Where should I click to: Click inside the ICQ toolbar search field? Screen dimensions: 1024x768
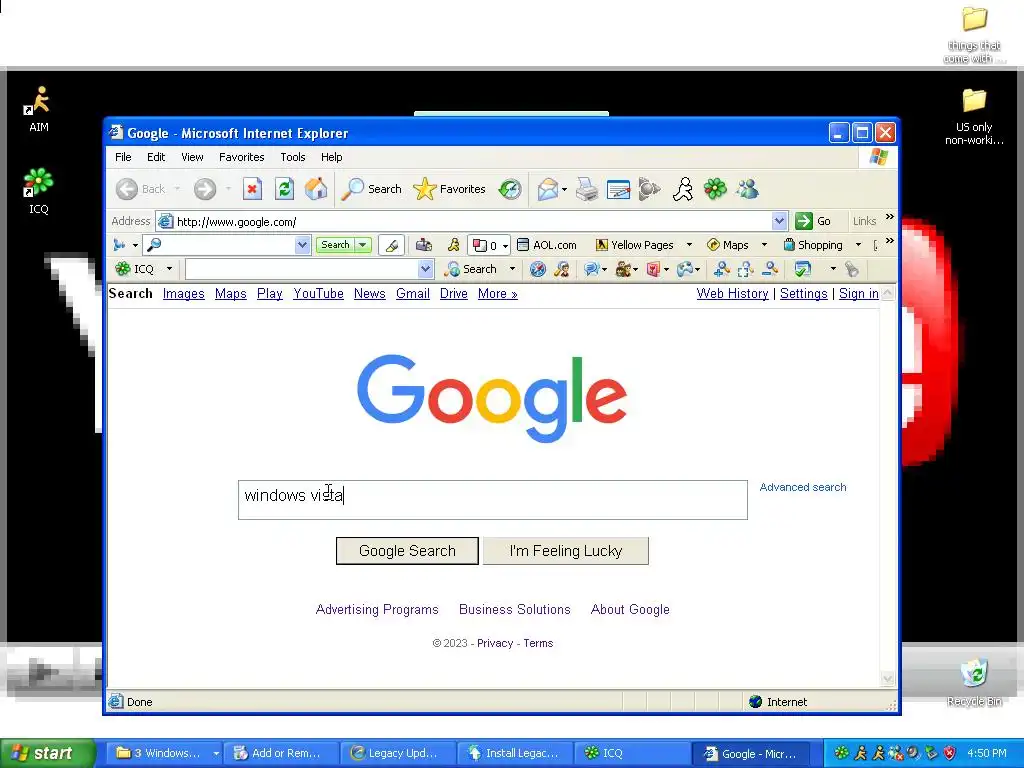point(301,269)
